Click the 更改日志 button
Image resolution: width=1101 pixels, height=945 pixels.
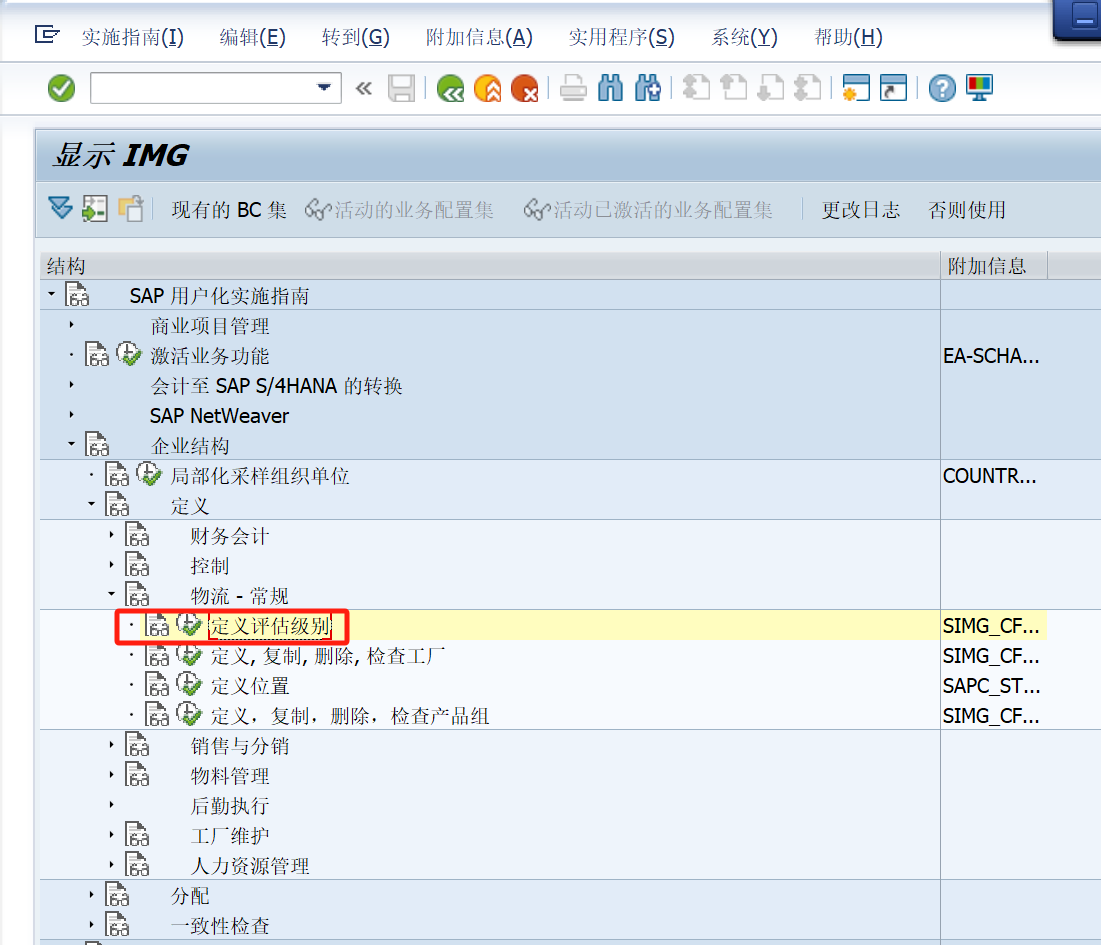tap(861, 210)
